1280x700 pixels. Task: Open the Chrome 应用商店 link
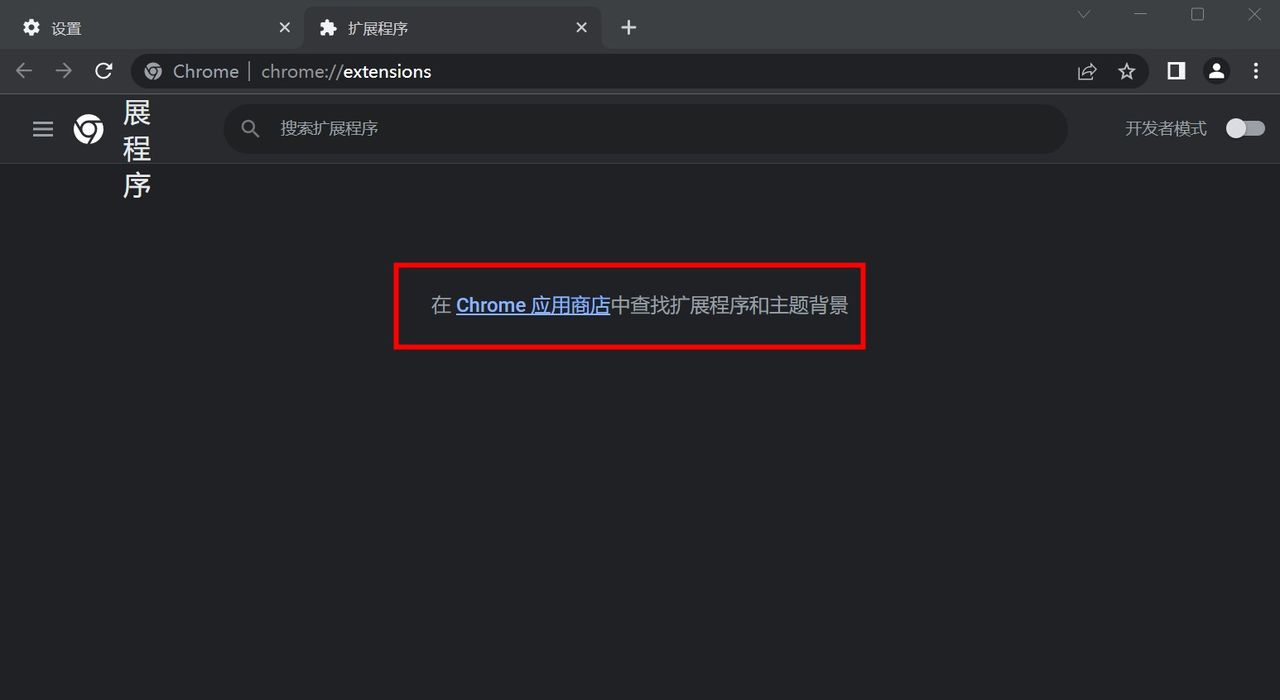point(533,305)
